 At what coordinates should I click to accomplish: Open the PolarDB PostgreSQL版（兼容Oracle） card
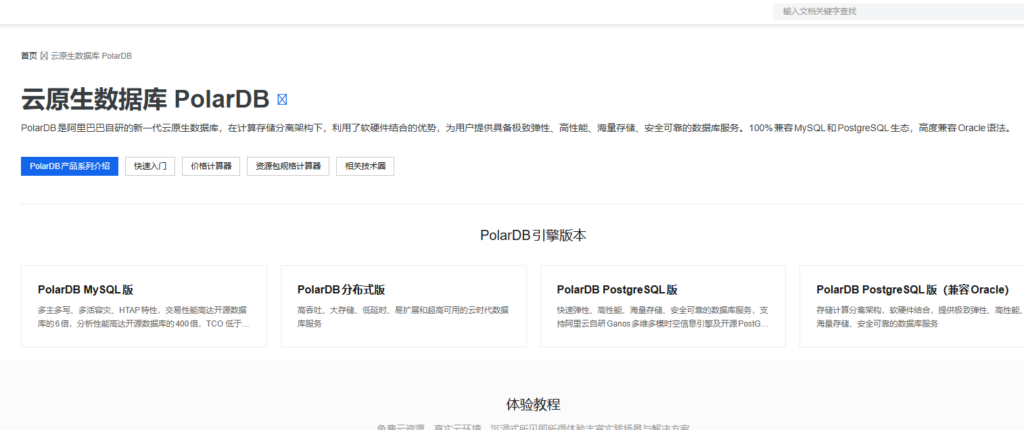(x=912, y=306)
